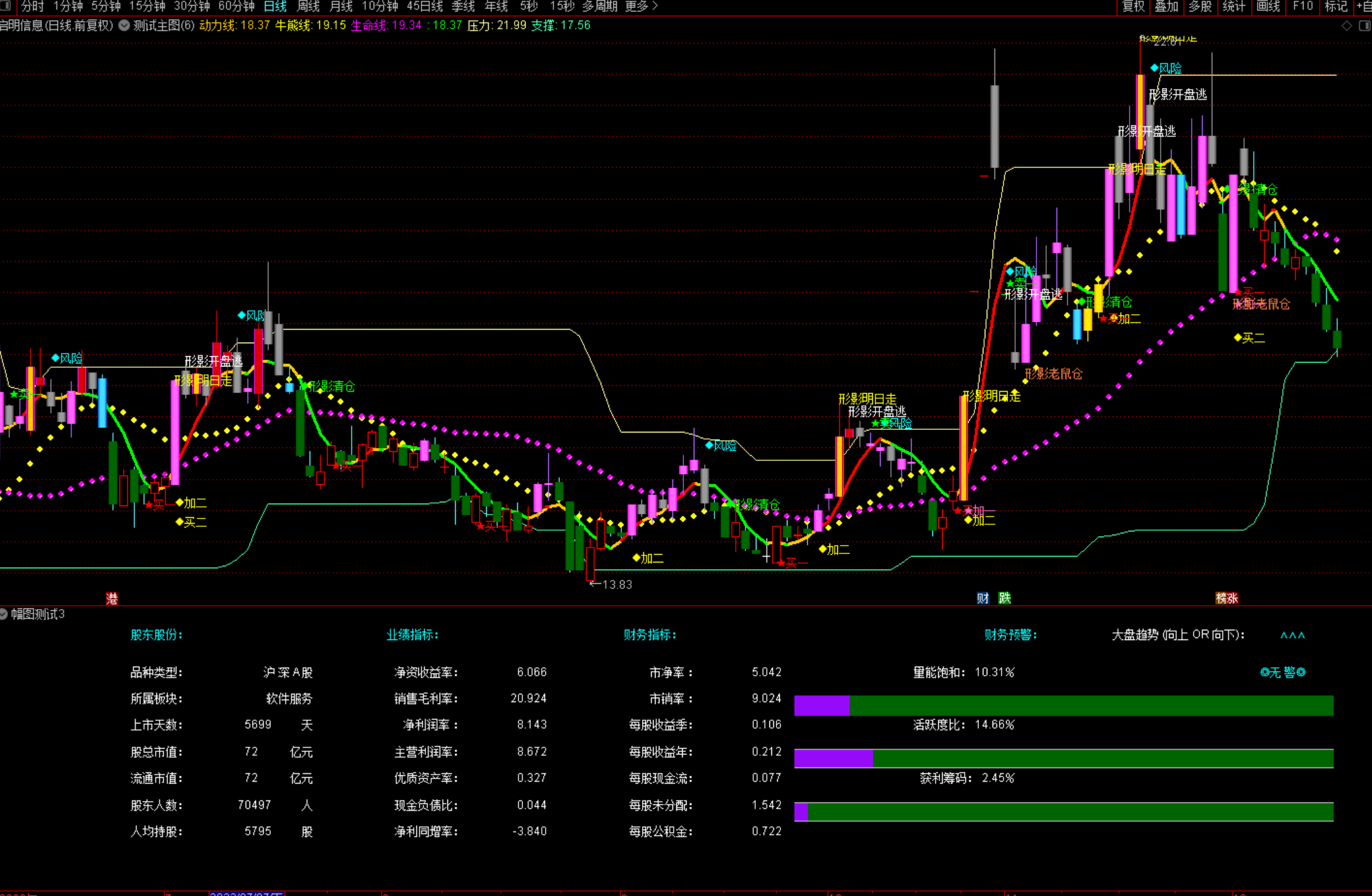Switch to the 周线 period tab
The image size is (1372, 896).
[308, 6]
